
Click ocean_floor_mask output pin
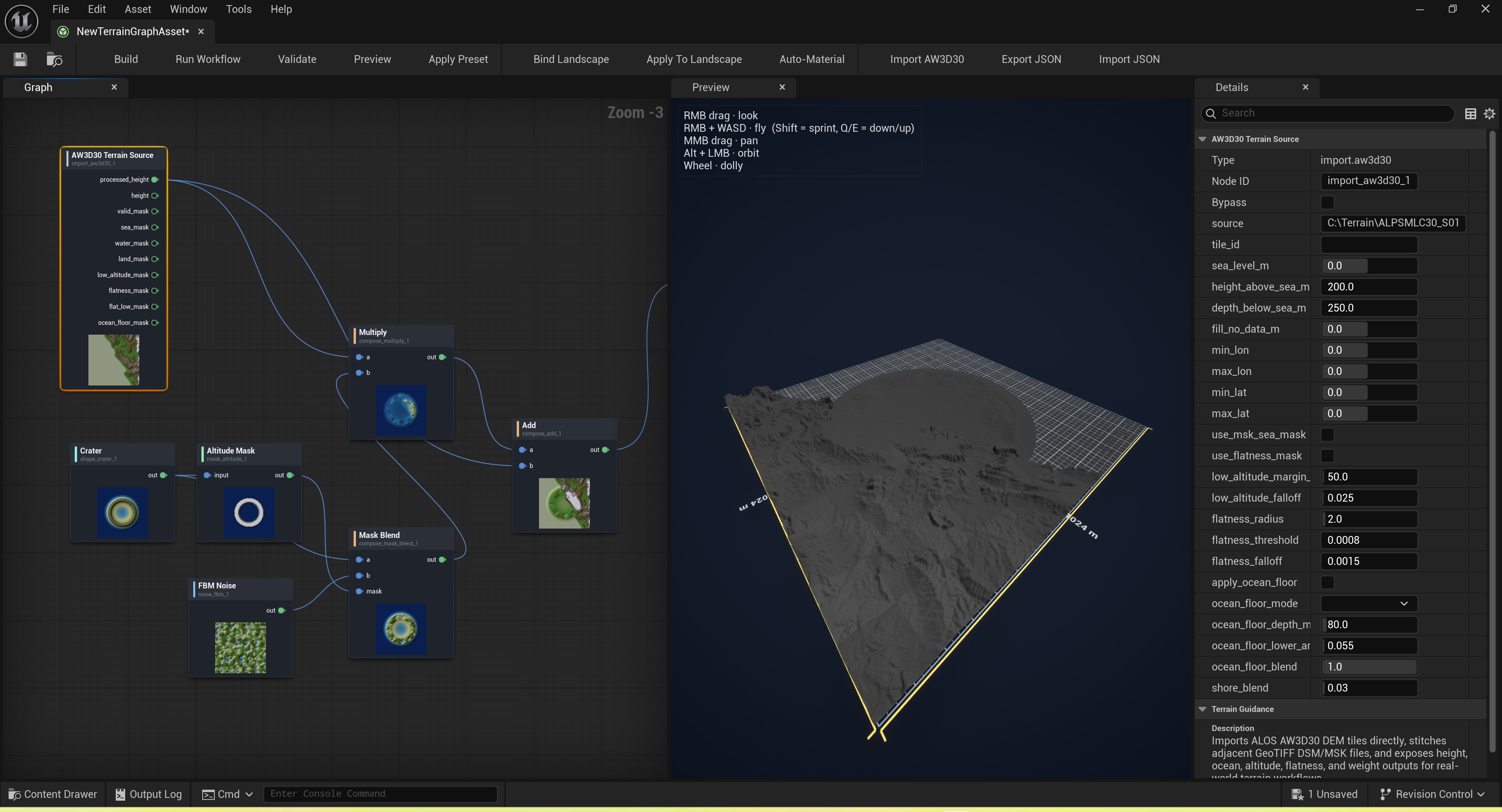point(155,323)
